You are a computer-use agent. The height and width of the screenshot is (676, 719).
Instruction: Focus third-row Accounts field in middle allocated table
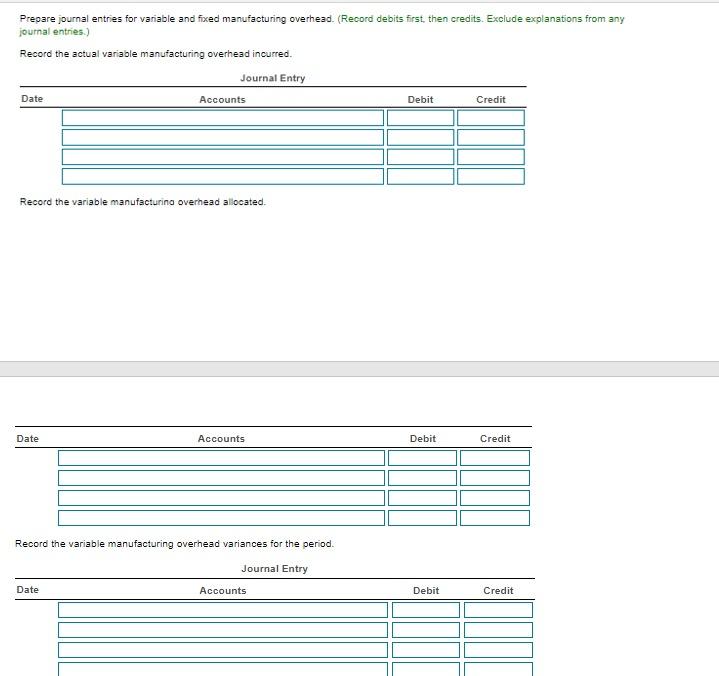coord(221,498)
